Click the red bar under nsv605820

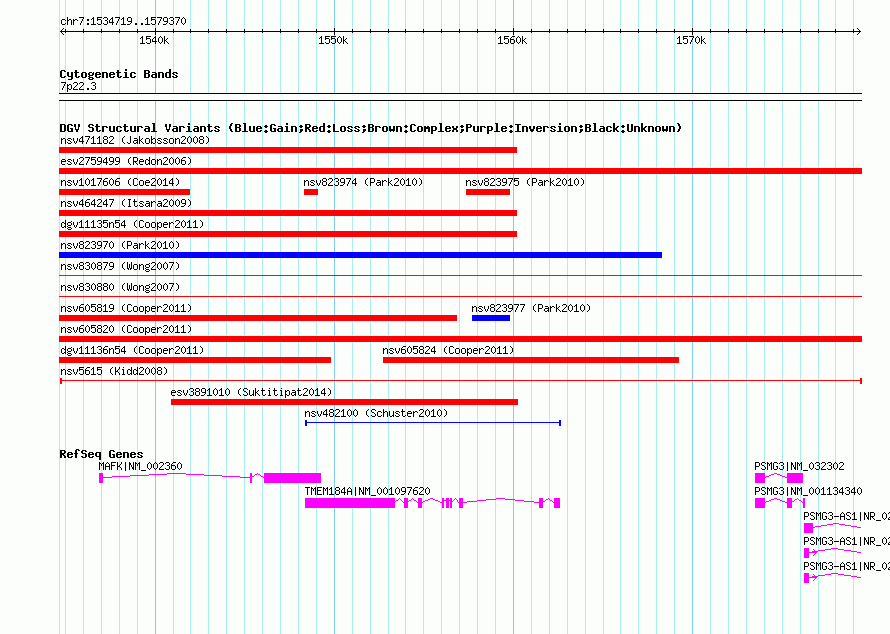[460, 339]
